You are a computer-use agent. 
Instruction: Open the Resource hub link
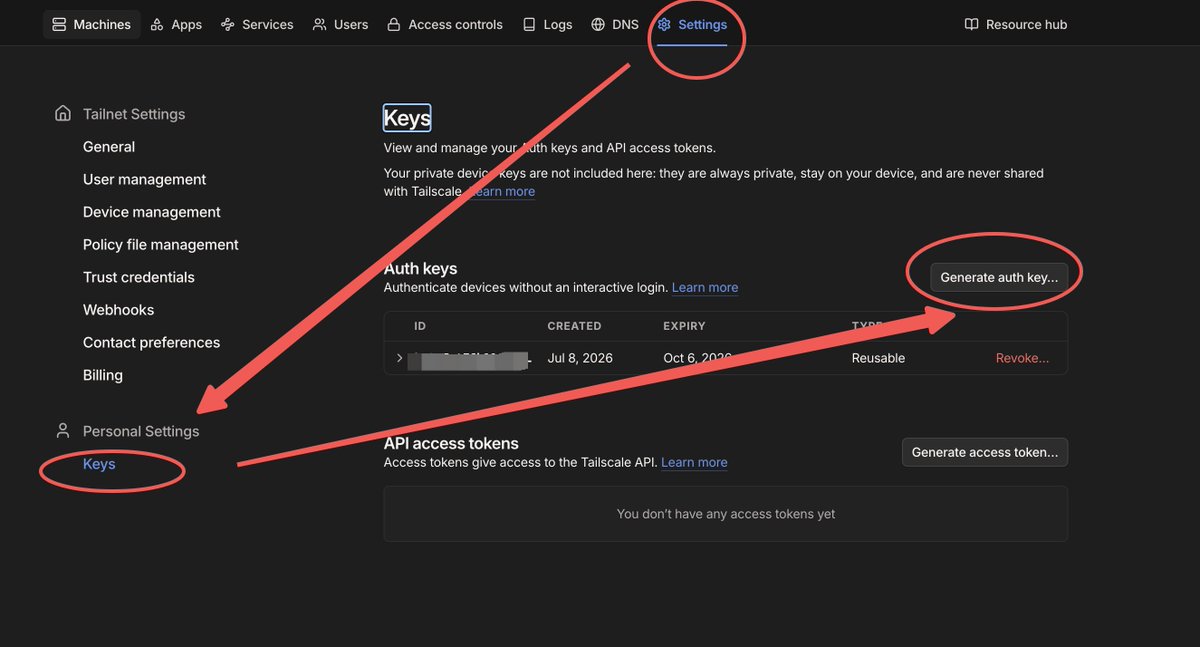1016,24
